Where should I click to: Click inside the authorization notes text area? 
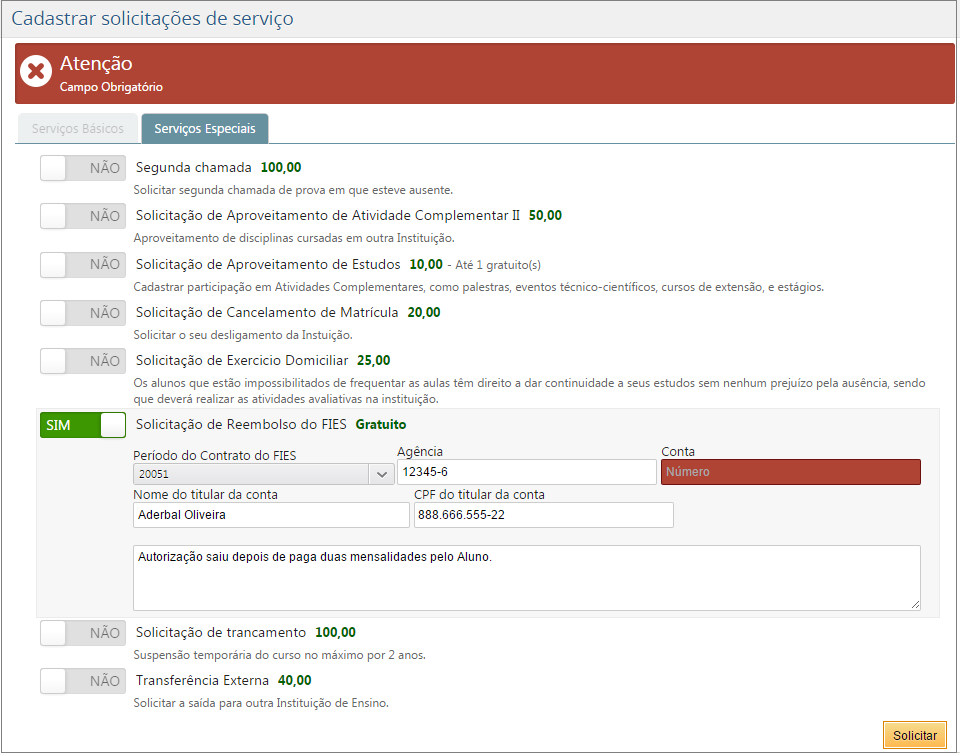coord(526,577)
